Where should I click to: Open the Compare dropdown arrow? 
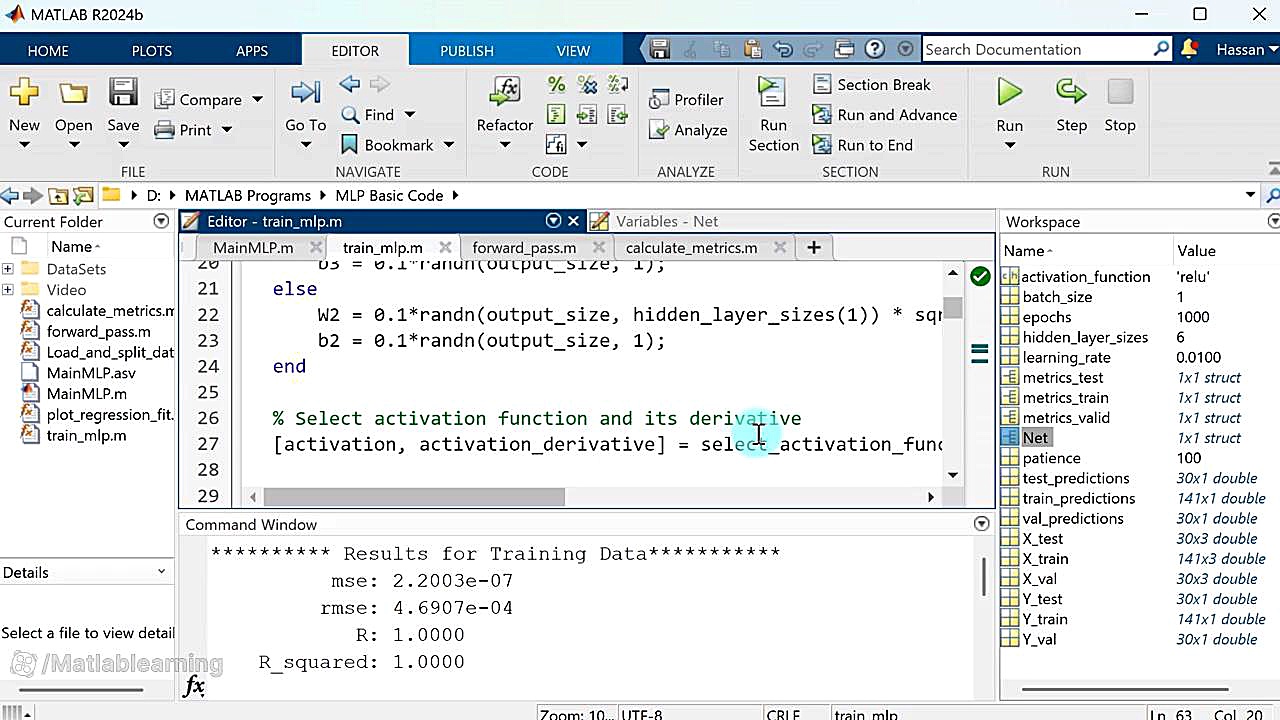coord(257,100)
